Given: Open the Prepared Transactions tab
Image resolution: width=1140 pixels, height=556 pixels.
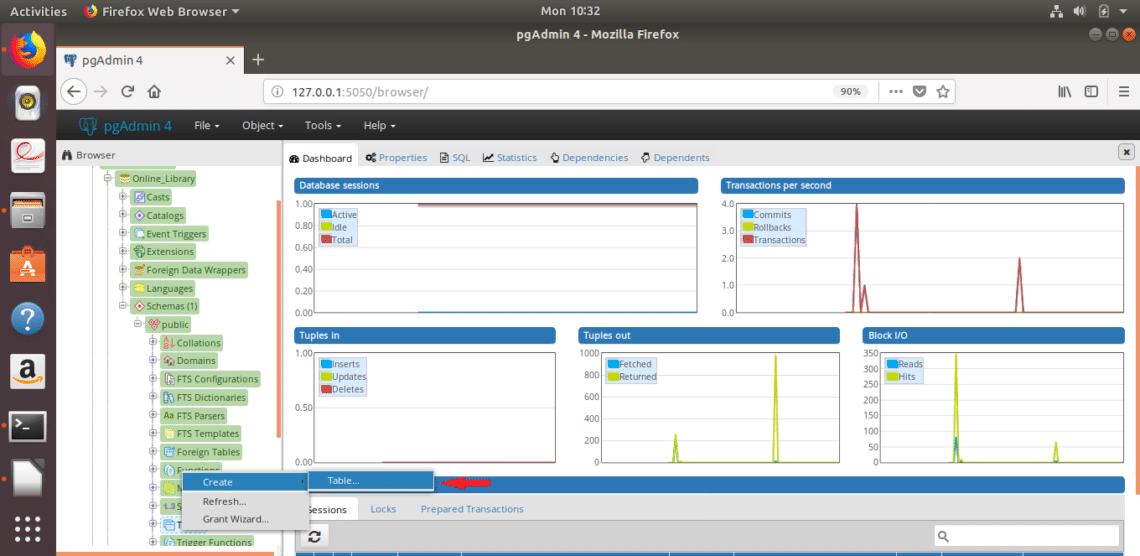Looking at the screenshot, I should [471, 509].
